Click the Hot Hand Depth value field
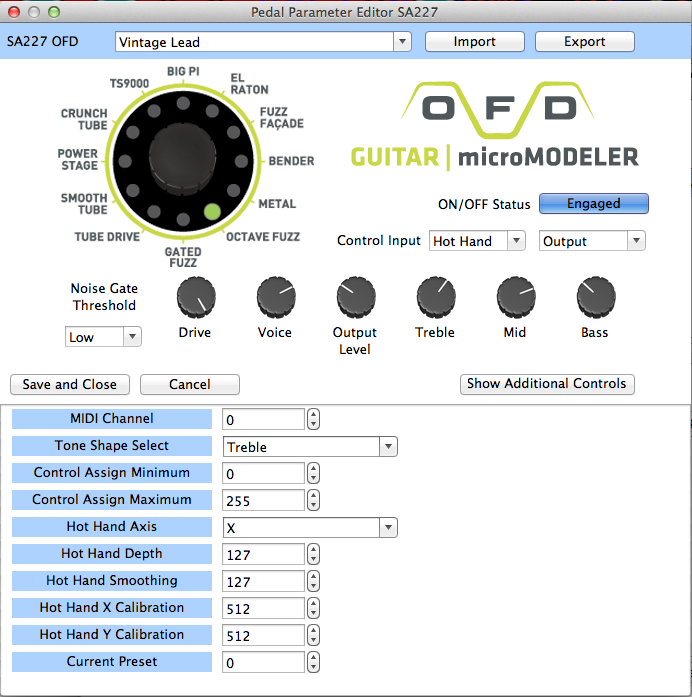This screenshot has width=692, height=697. click(263, 555)
